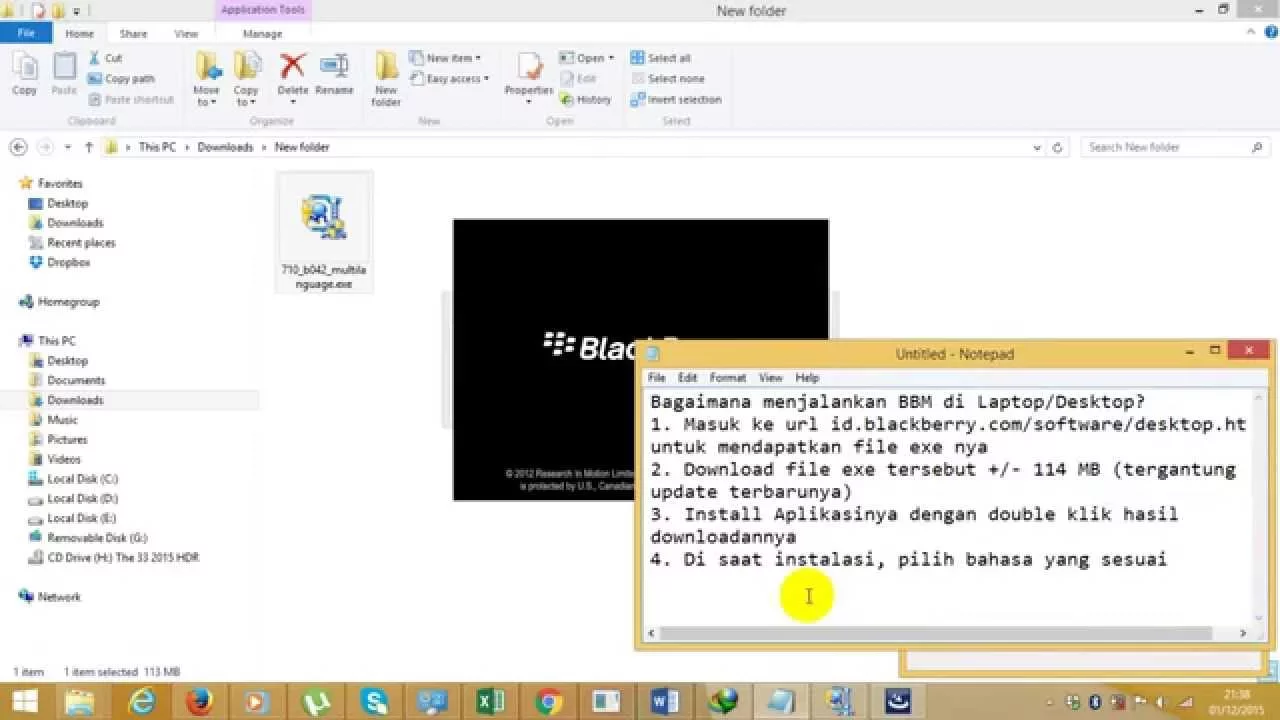The height and width of the screenshot is (720, 1280).
Task: Open File Explorer taskbar icon
Action: [x=81, y=702]
